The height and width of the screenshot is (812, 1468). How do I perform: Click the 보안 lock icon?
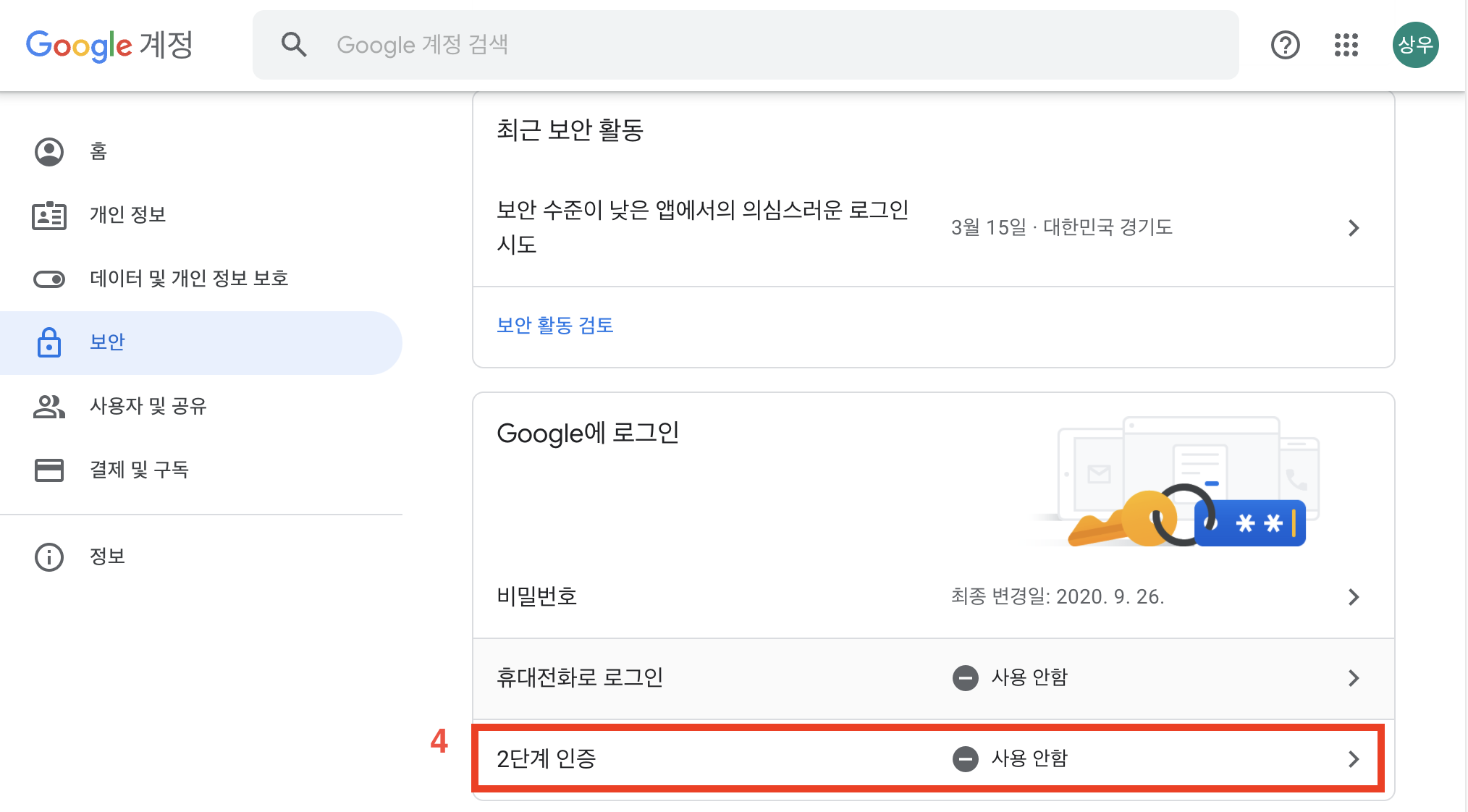point(49,342)
